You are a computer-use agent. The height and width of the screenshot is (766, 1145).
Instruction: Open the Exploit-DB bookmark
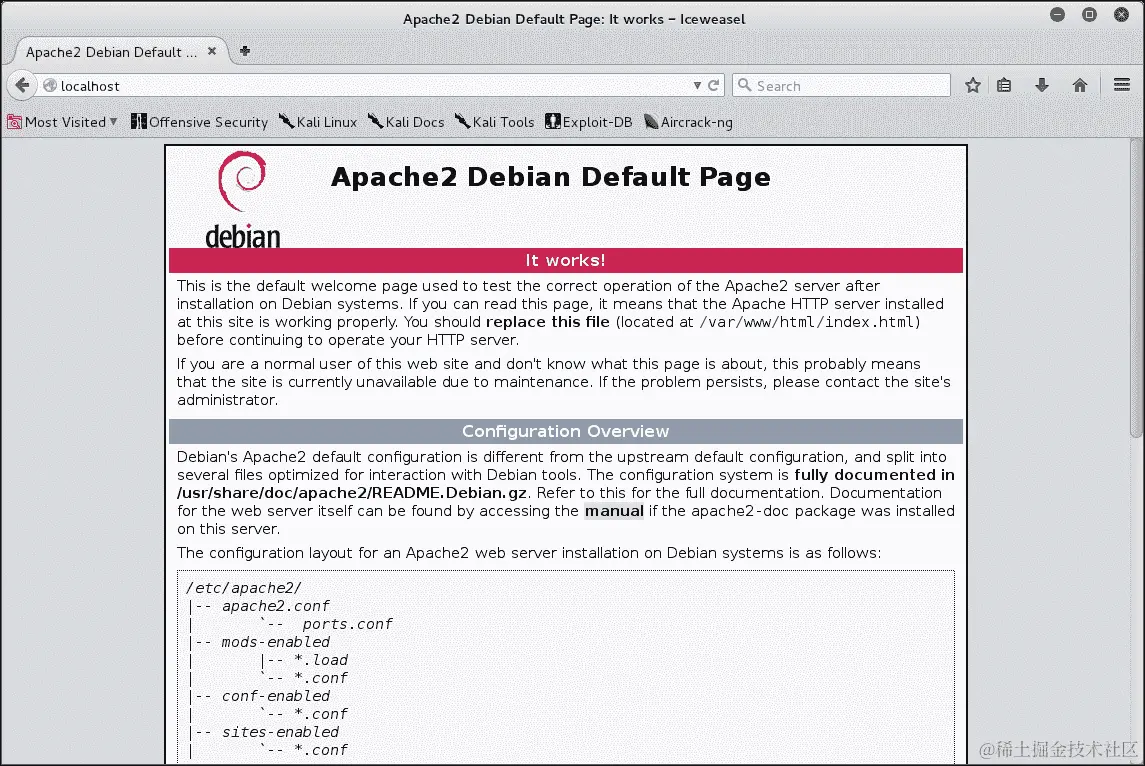pos(589,122)
